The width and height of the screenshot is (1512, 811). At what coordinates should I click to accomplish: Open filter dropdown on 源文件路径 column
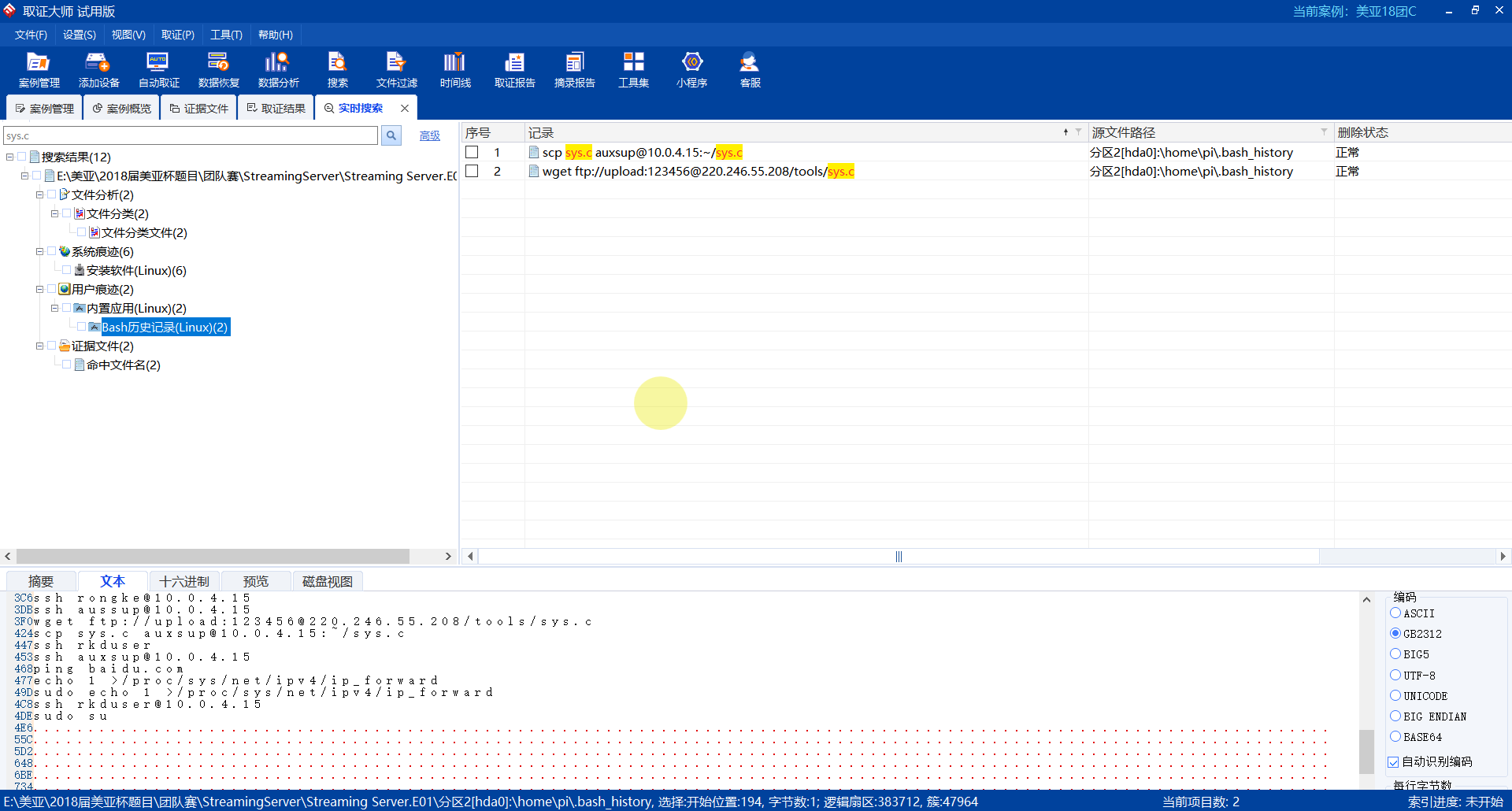tap(1324, 131)
